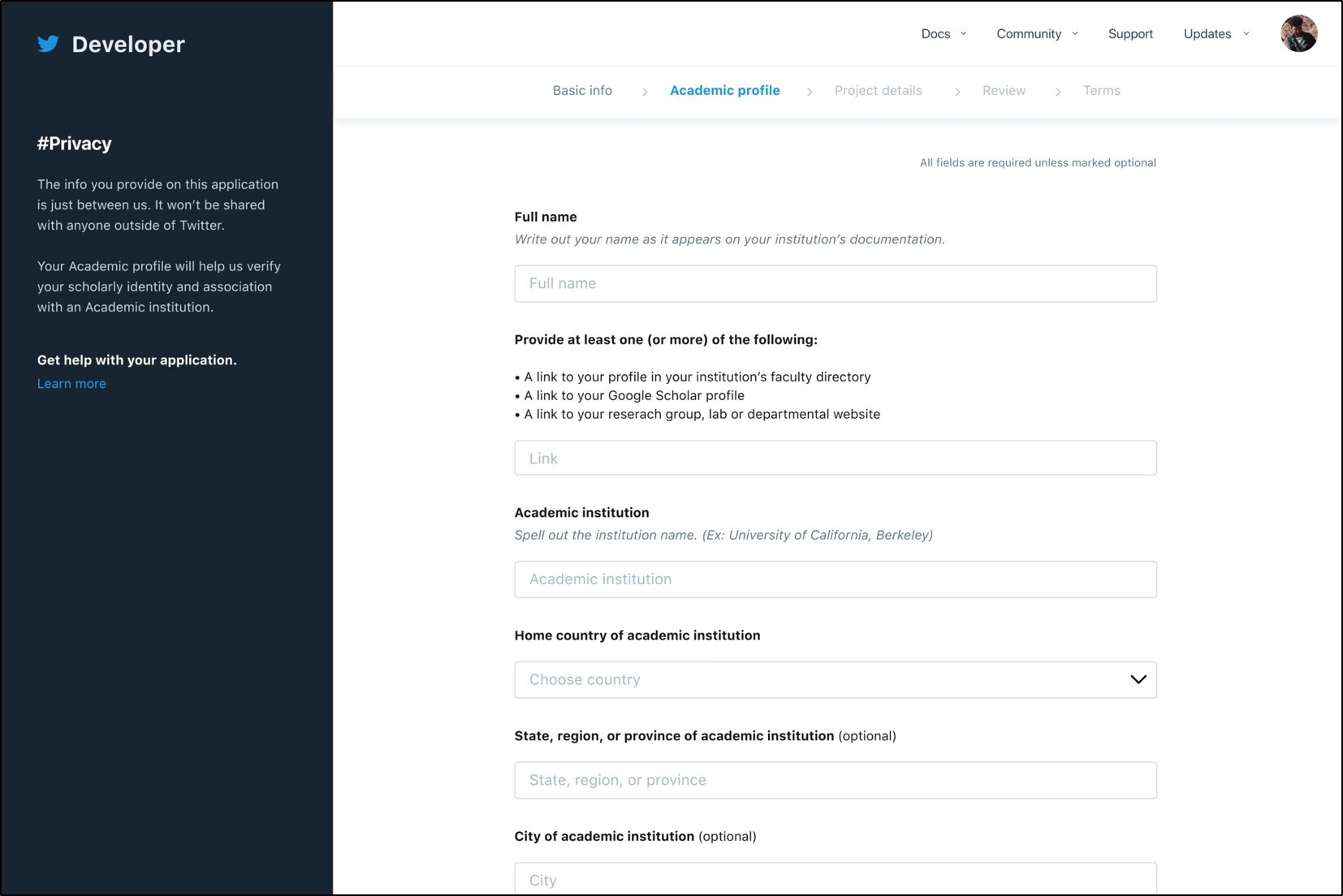Viewport: 1343px width, 896px height.
Task: Open the Terms step
Action: (1101, 91)
